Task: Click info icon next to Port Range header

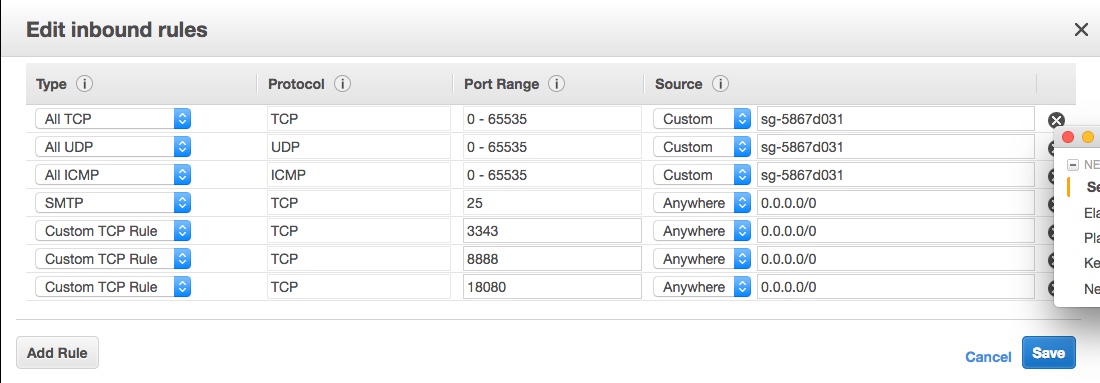Action: 556,84
